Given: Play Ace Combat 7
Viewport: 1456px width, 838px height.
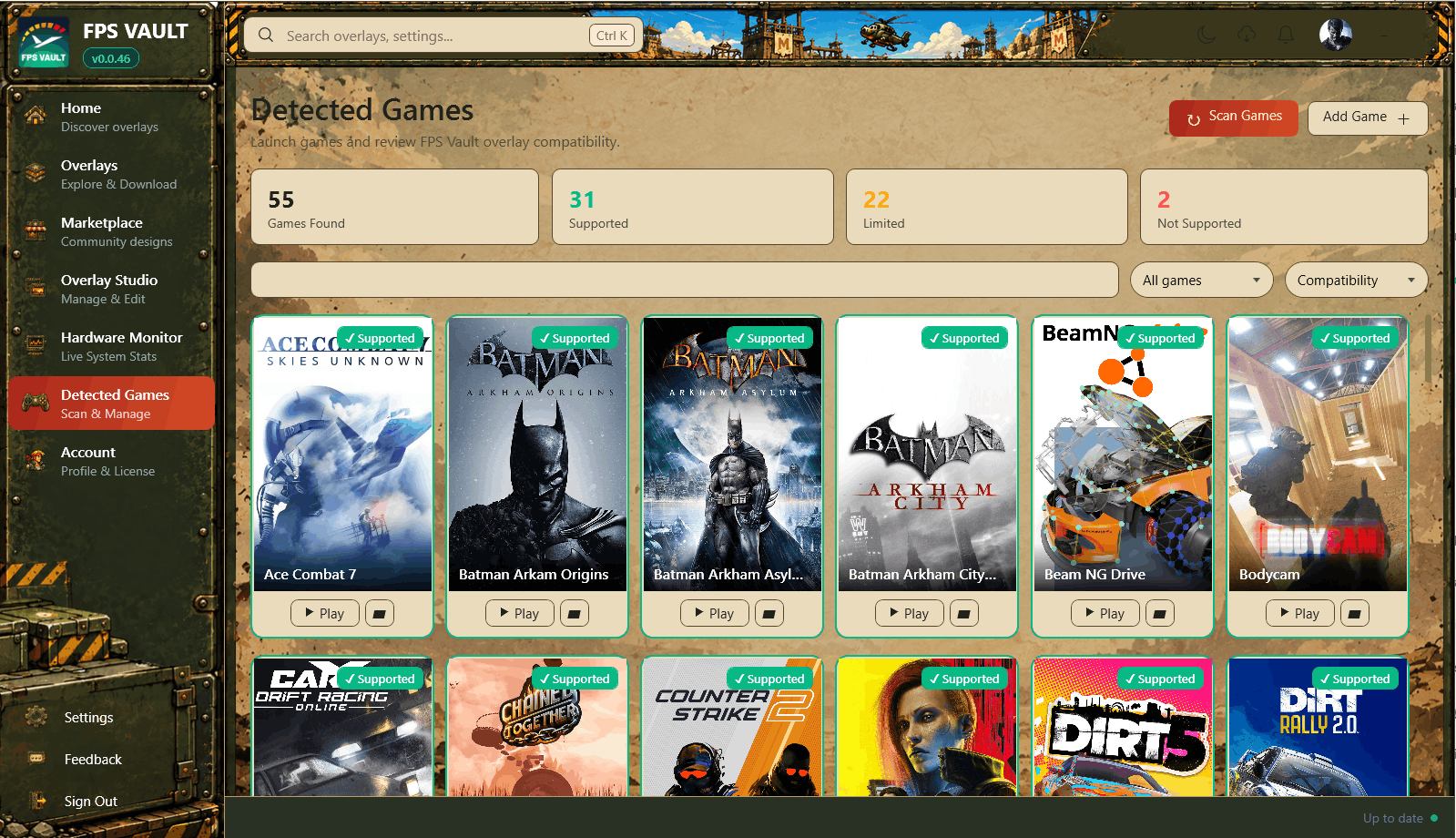Looking at the screenshot, I should click(x=325, y=614).
